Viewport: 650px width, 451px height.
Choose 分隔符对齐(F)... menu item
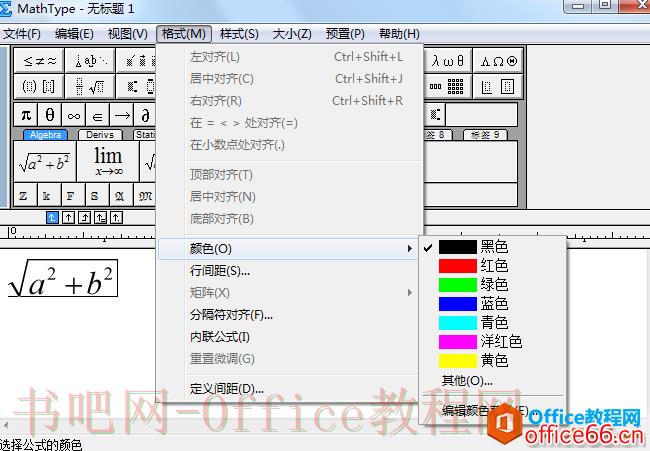(x=288, y=315)
